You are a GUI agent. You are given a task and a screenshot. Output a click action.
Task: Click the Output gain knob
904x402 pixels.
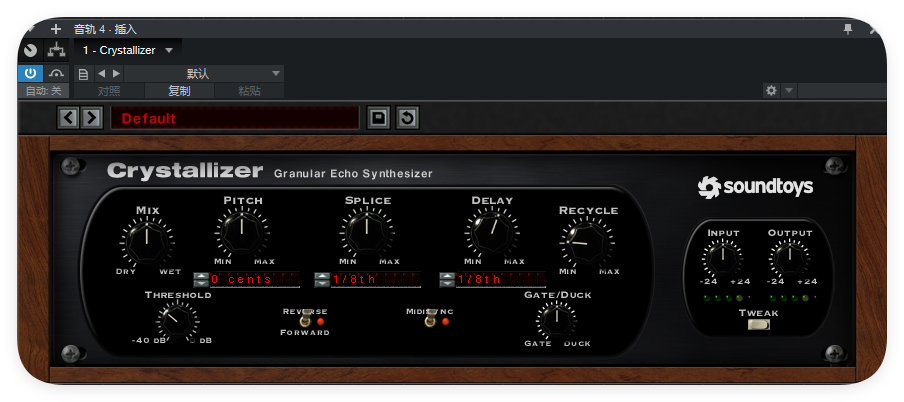[789, 257]
